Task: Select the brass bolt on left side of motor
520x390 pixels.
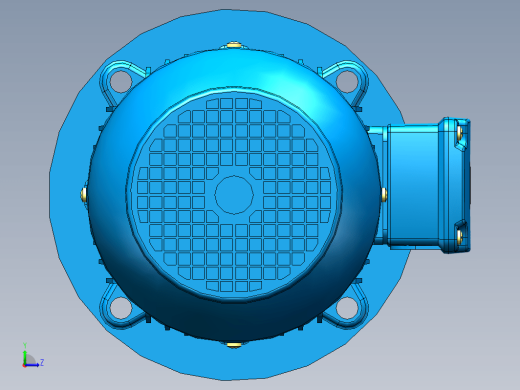Action: [84, 195]
